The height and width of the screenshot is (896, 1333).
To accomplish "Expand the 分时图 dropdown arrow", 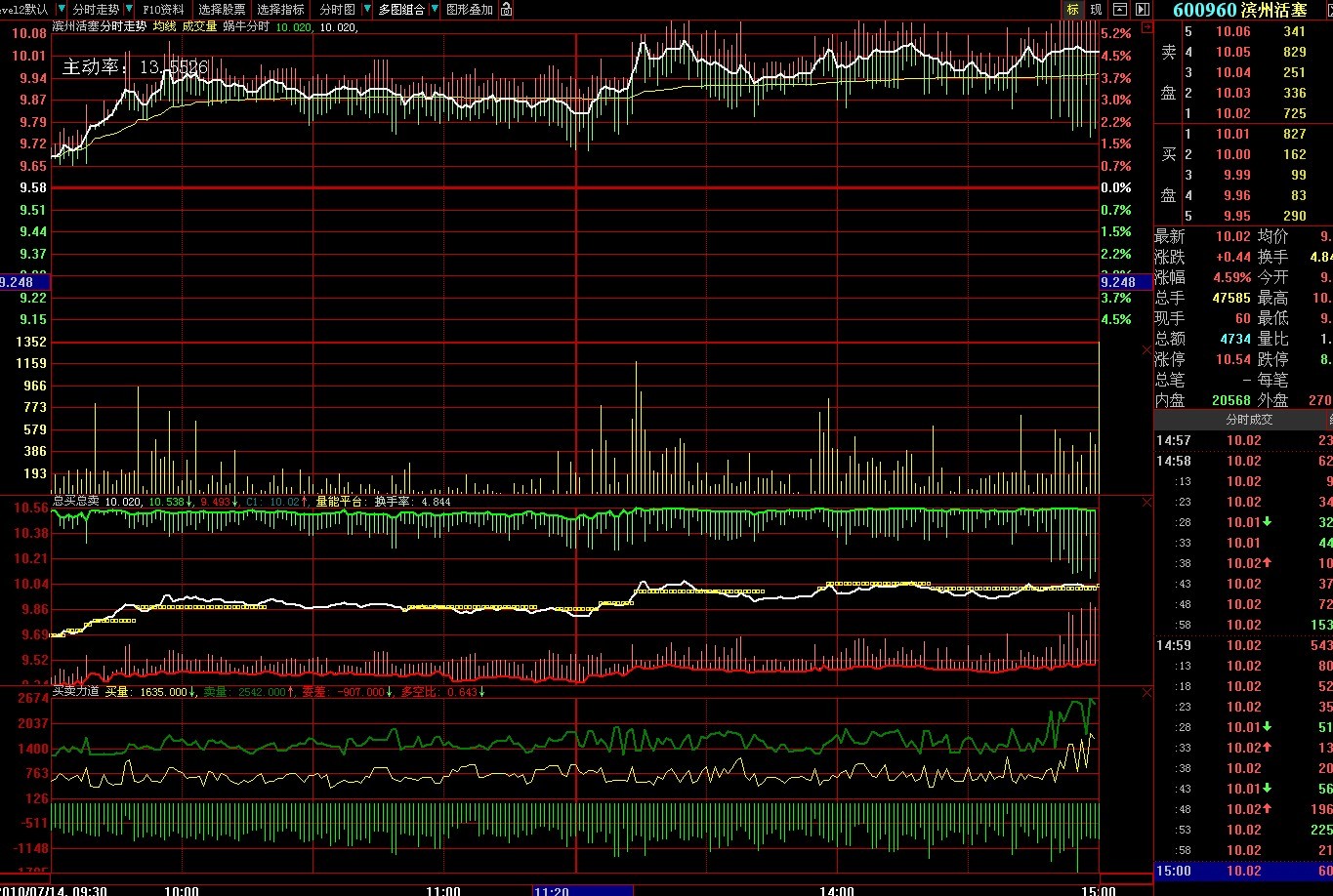I will point(366,10).
